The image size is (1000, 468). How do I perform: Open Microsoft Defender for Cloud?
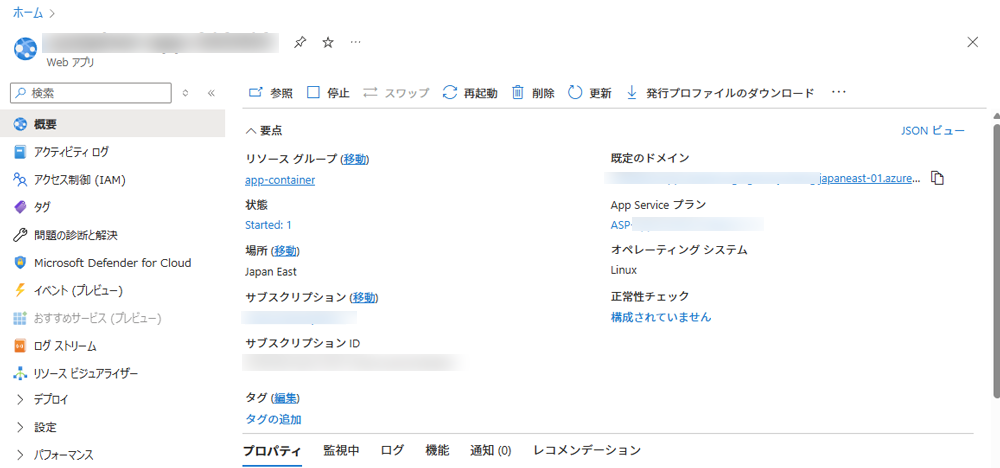(112, 263)
